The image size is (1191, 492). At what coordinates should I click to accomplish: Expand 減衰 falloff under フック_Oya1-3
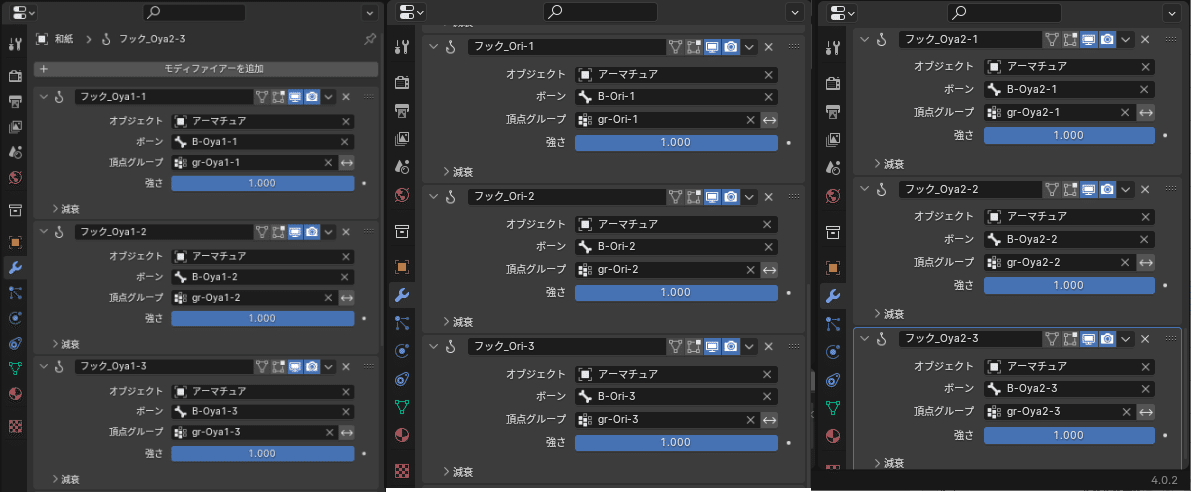(67, 479)
